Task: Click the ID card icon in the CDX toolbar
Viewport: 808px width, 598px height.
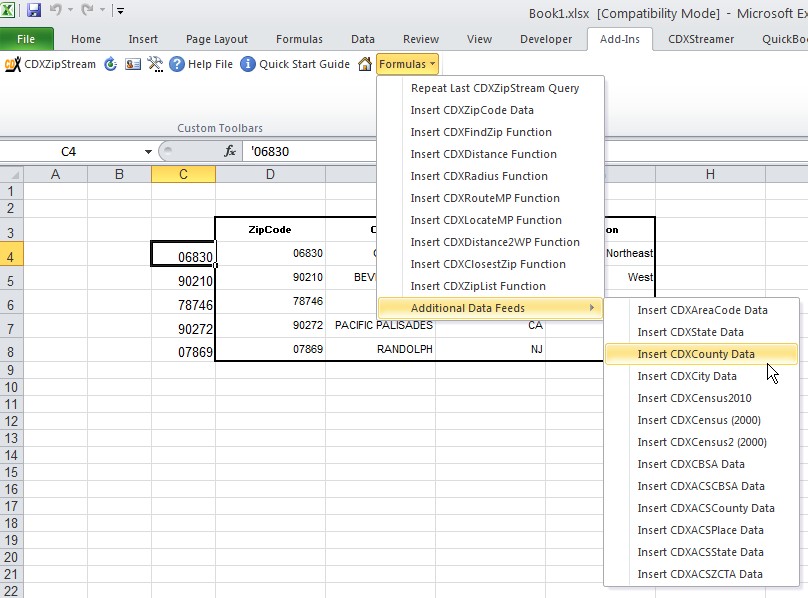Action: [x=133, y=64]
